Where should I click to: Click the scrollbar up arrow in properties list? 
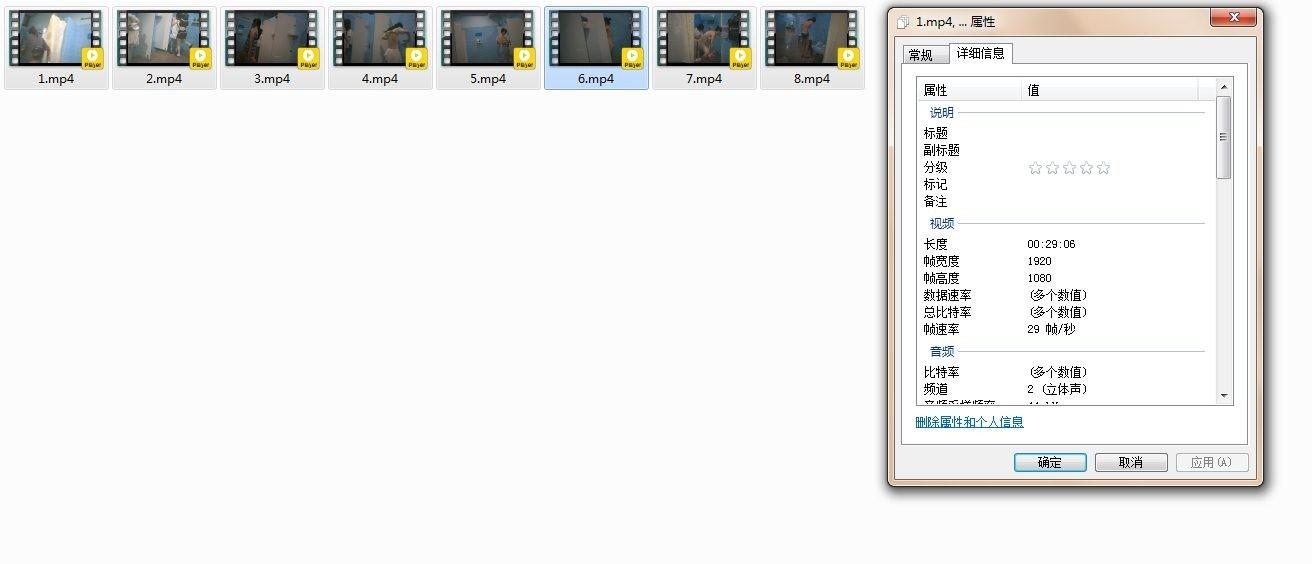[1224, 88]
